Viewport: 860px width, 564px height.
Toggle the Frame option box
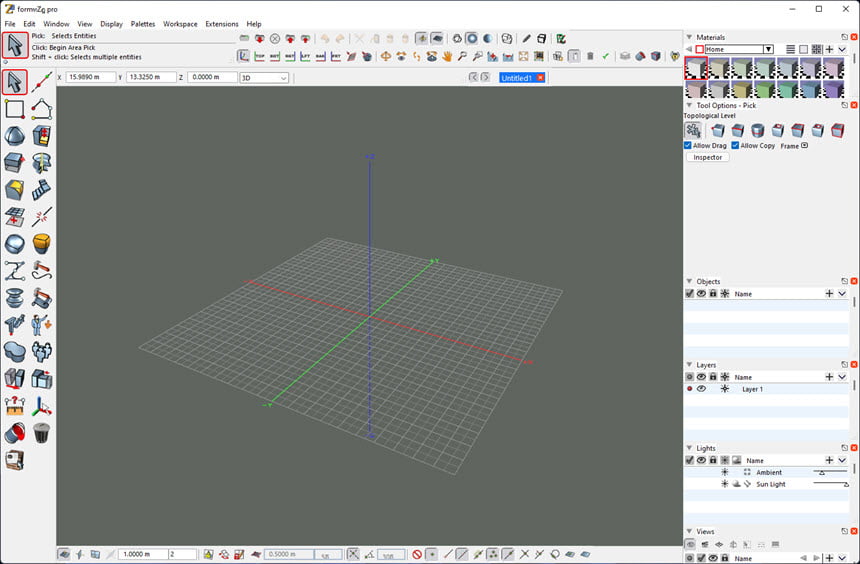pyautogui.click(x=805, y=145)
